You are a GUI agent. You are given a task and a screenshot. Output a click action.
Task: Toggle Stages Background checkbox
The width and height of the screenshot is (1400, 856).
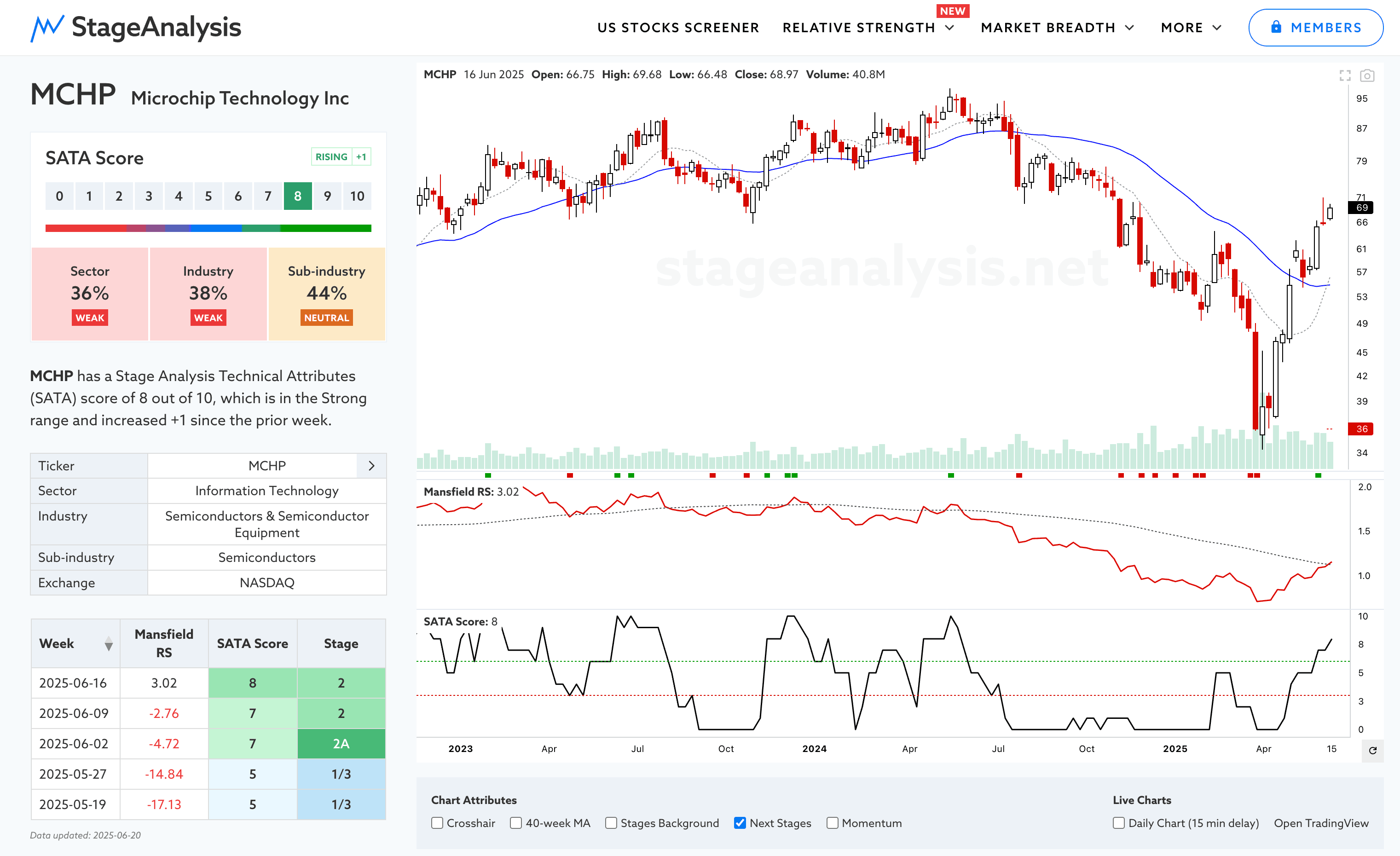click(611, 823)
